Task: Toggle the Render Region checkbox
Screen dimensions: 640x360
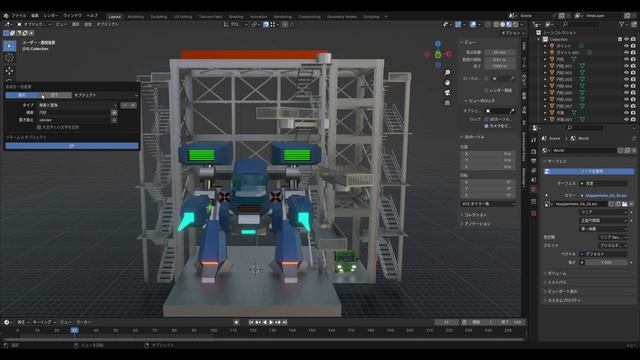Action: click(486, 90)
